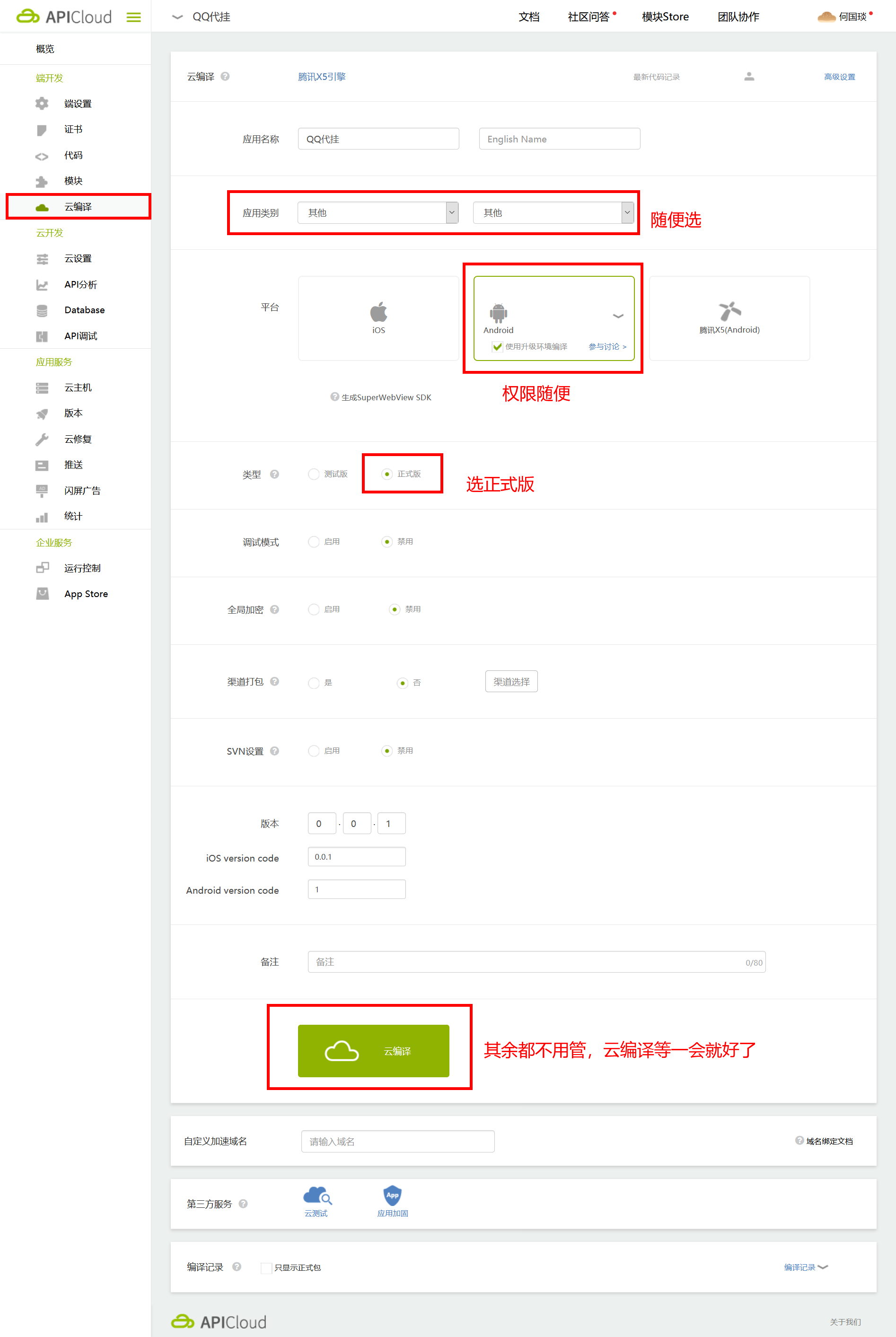Click the green 云编译 build button
The width and height of the screenshot is (896, 1337).
point(374,1051)
